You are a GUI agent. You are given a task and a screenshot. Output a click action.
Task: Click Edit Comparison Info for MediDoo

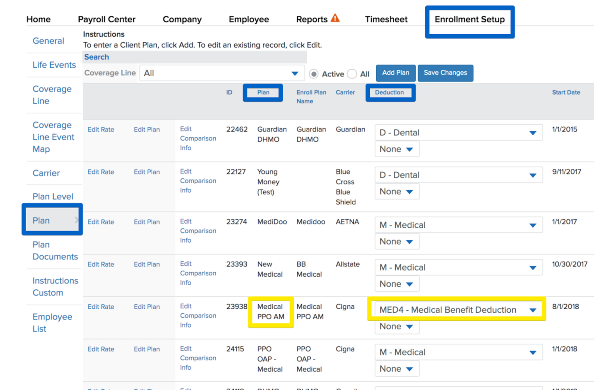pyautogui.click(x=198, y=231)
